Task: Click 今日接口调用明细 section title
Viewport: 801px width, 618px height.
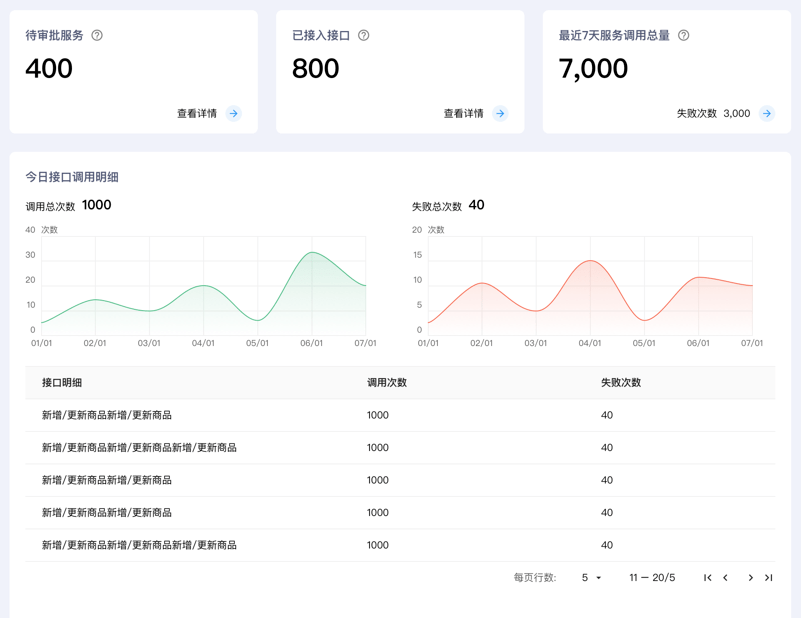Action: click(72, 177)
